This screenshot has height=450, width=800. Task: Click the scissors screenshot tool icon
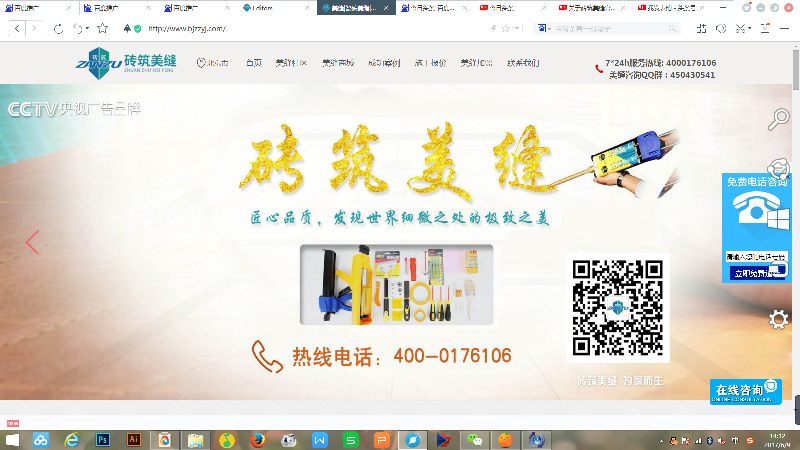(740, 29)
